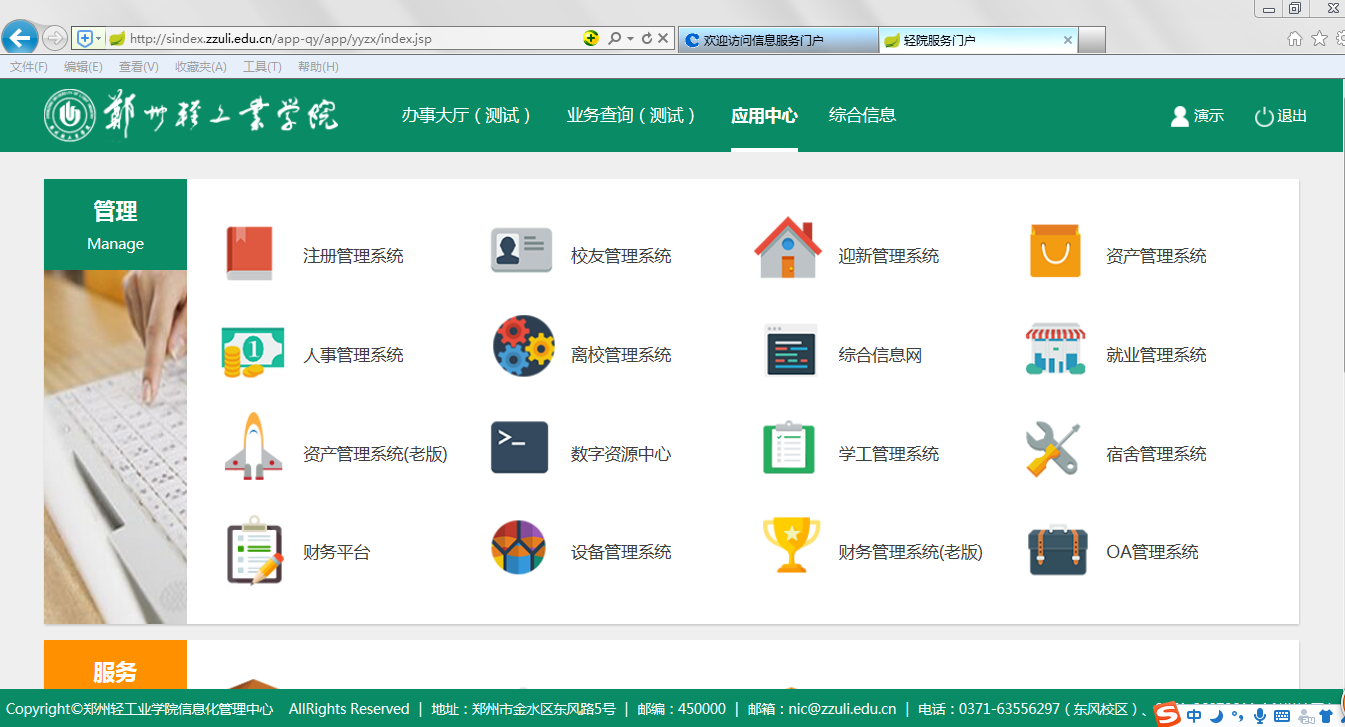Open the IME soft keyboard icon

click(x=1282, y=716)
